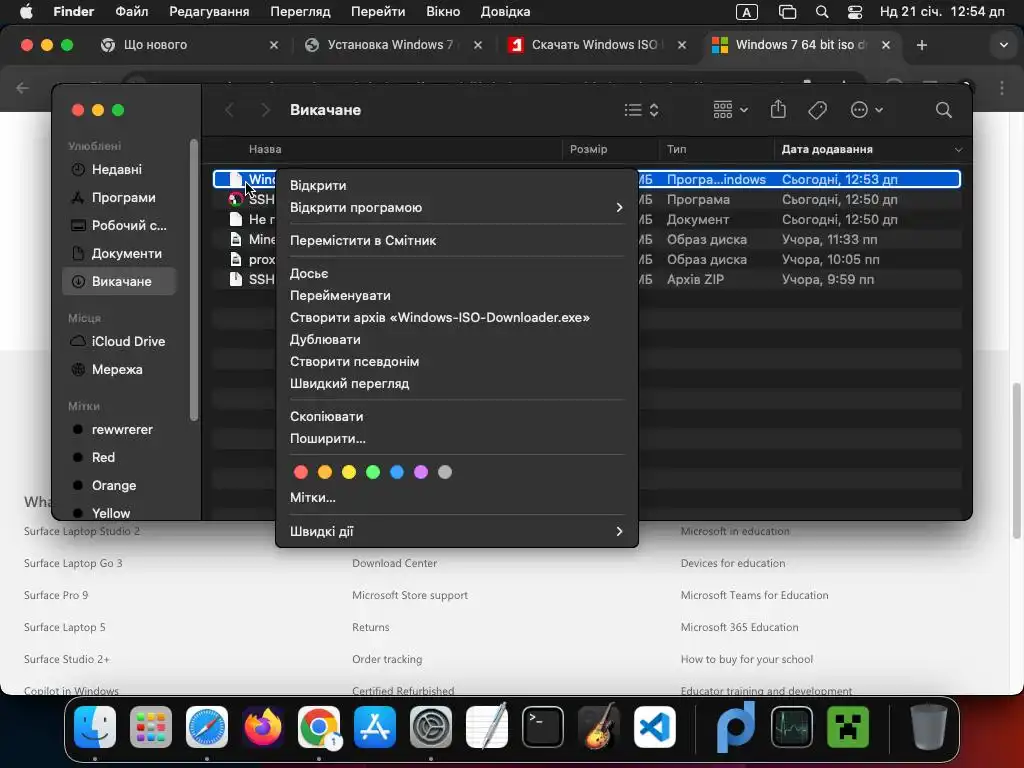
Task: Open Документи in the Finder sidebar
Action: click(119, 253)
